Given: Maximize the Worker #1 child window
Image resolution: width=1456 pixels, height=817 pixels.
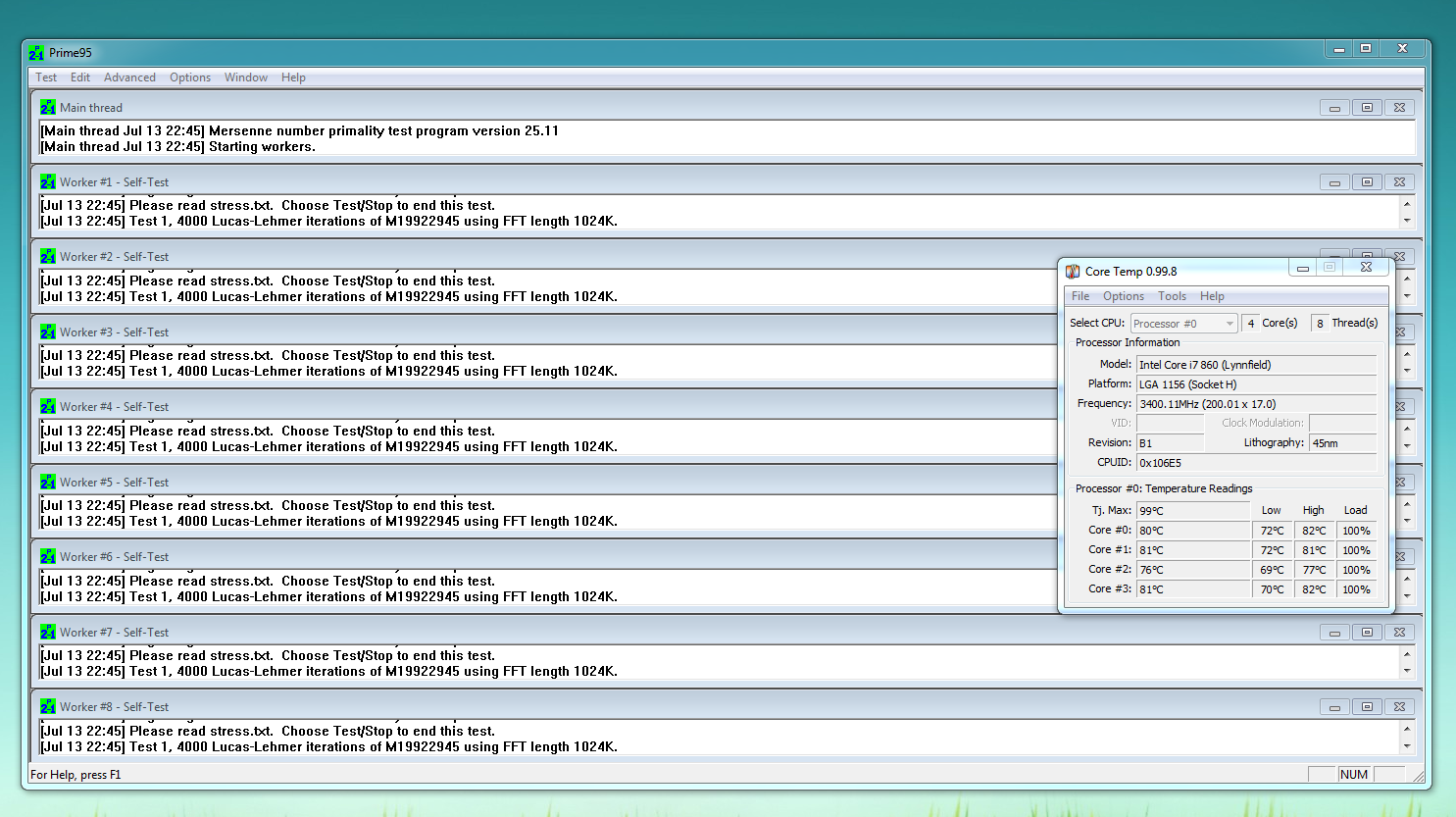Looking at the screenshot, I should 1367,182.
